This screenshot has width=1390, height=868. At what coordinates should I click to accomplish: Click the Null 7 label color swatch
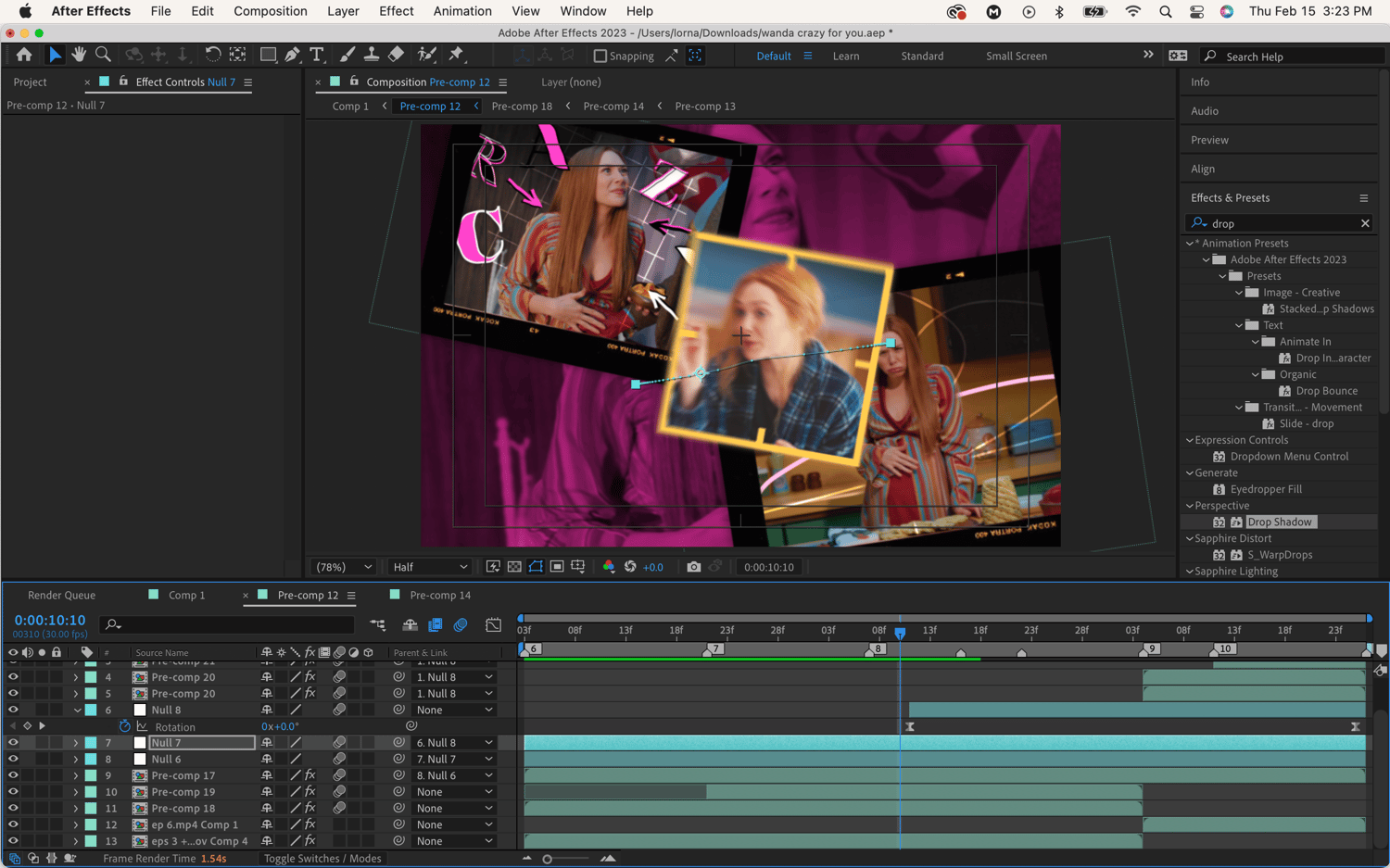(91, 743)
